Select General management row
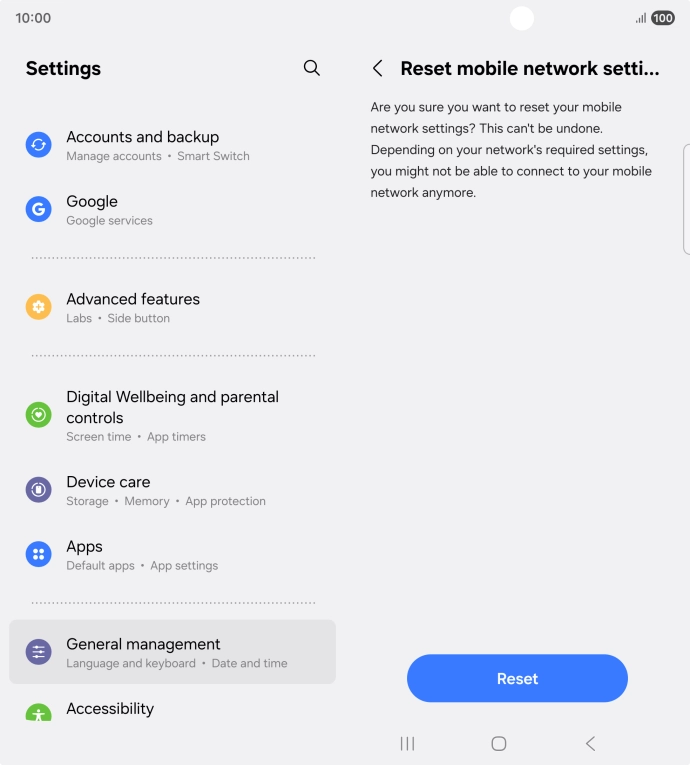Viewport: 690px width, 765px height. pos(172,652)
